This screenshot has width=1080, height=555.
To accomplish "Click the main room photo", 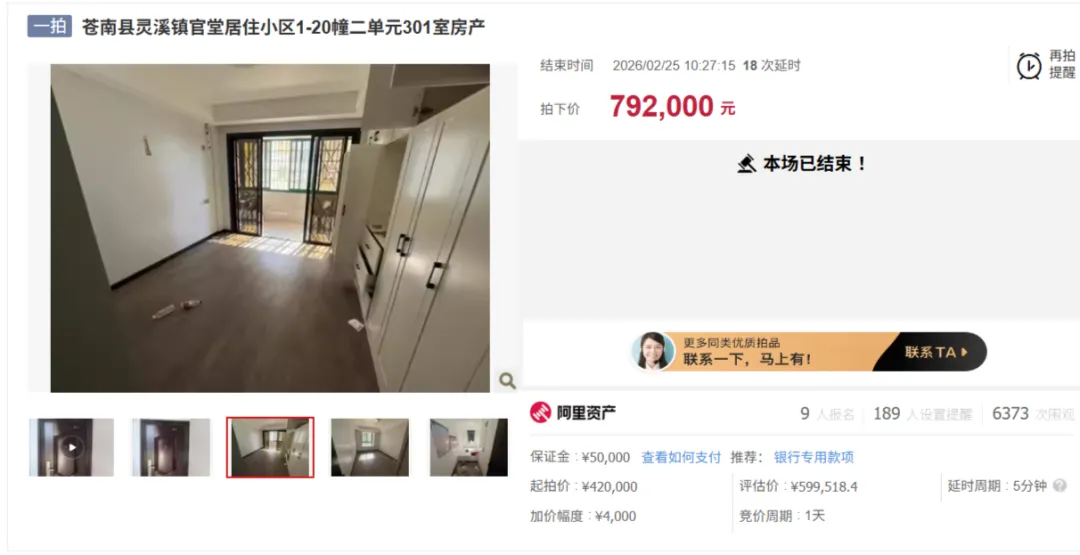I will (x=270, y=228).
